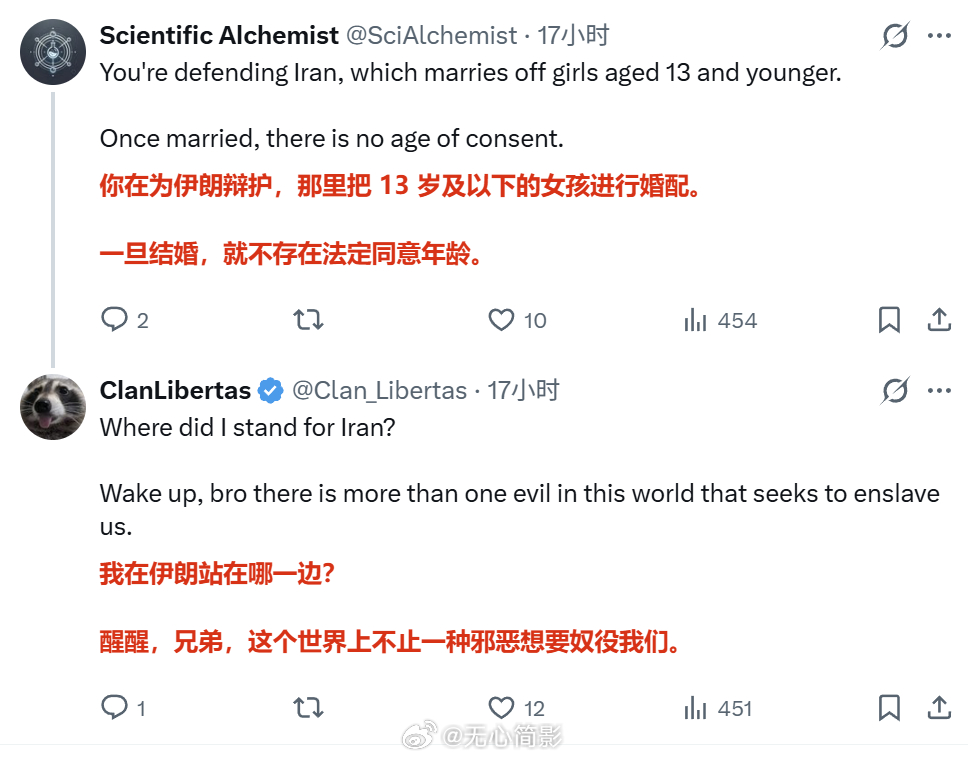Screen dimensions: 968x759
Task: Open view analytics for the first tweet
Action: click(694, 320)
